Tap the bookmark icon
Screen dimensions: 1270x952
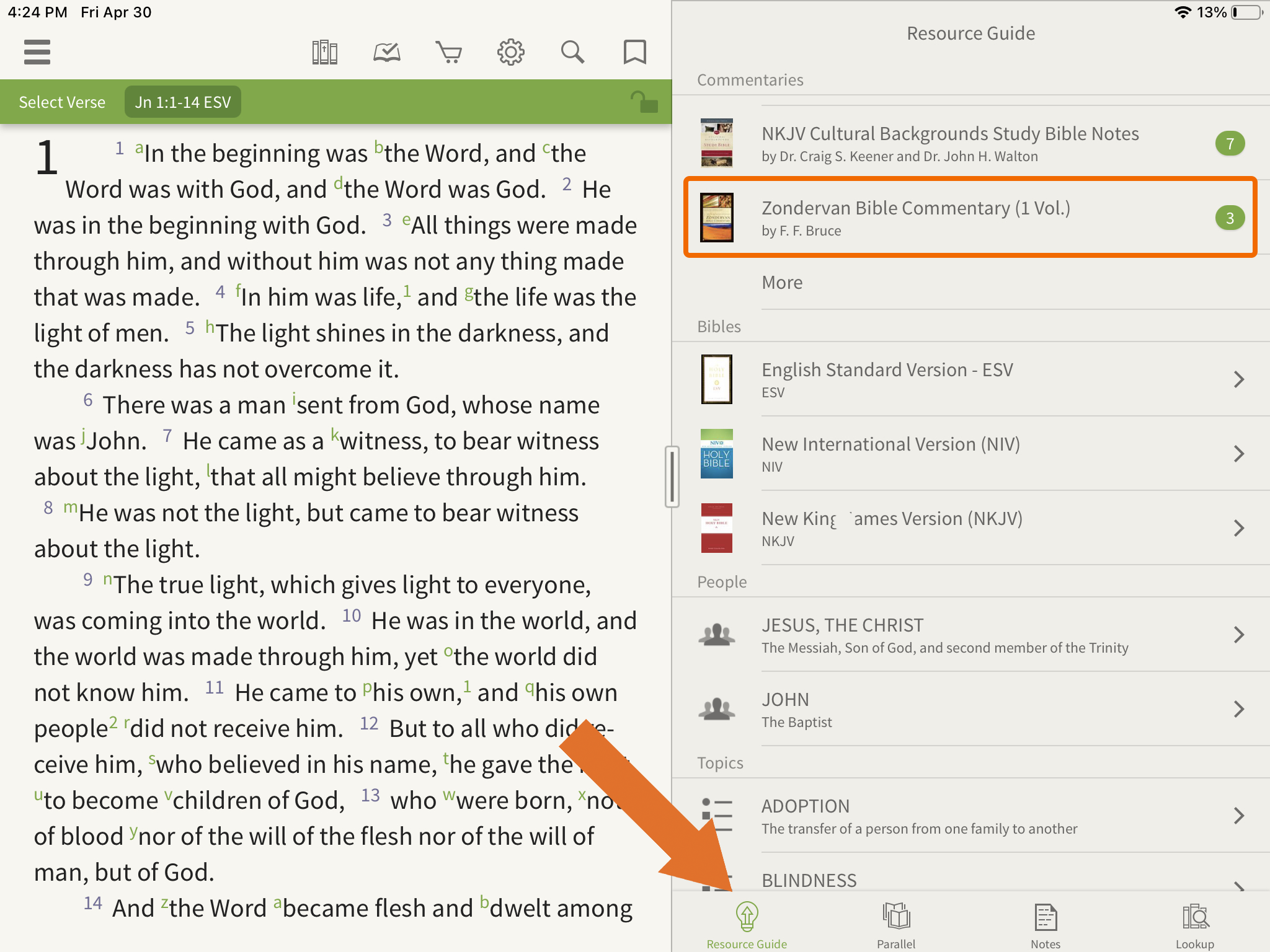[634, 52]
